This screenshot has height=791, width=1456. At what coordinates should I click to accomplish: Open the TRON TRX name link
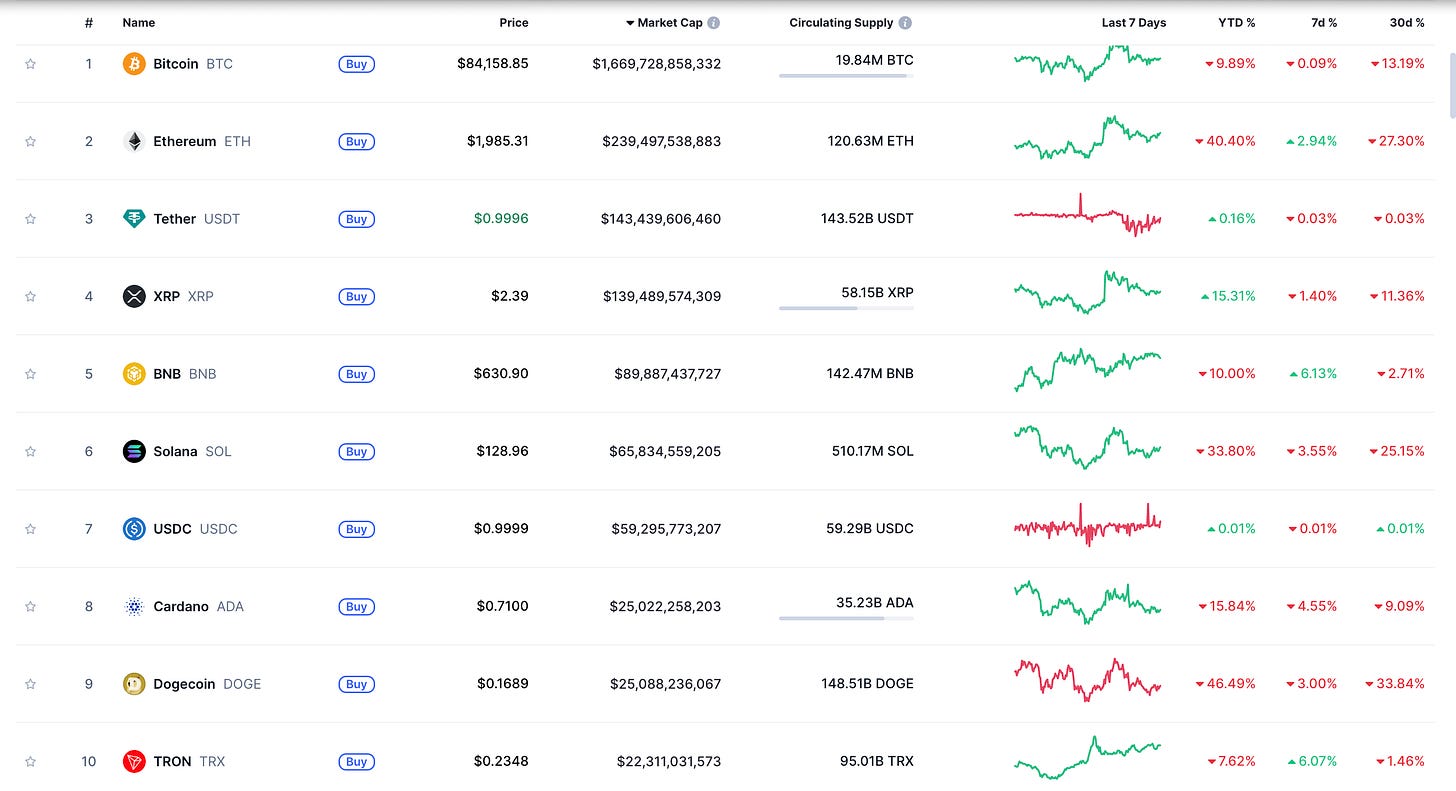pyautogui.click(x=189, y=761)
